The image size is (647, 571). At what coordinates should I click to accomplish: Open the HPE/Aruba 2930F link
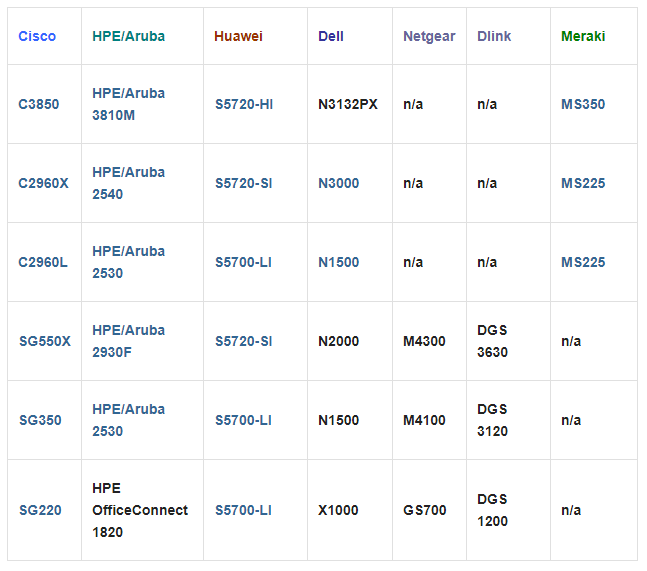(x=129, y=341)
